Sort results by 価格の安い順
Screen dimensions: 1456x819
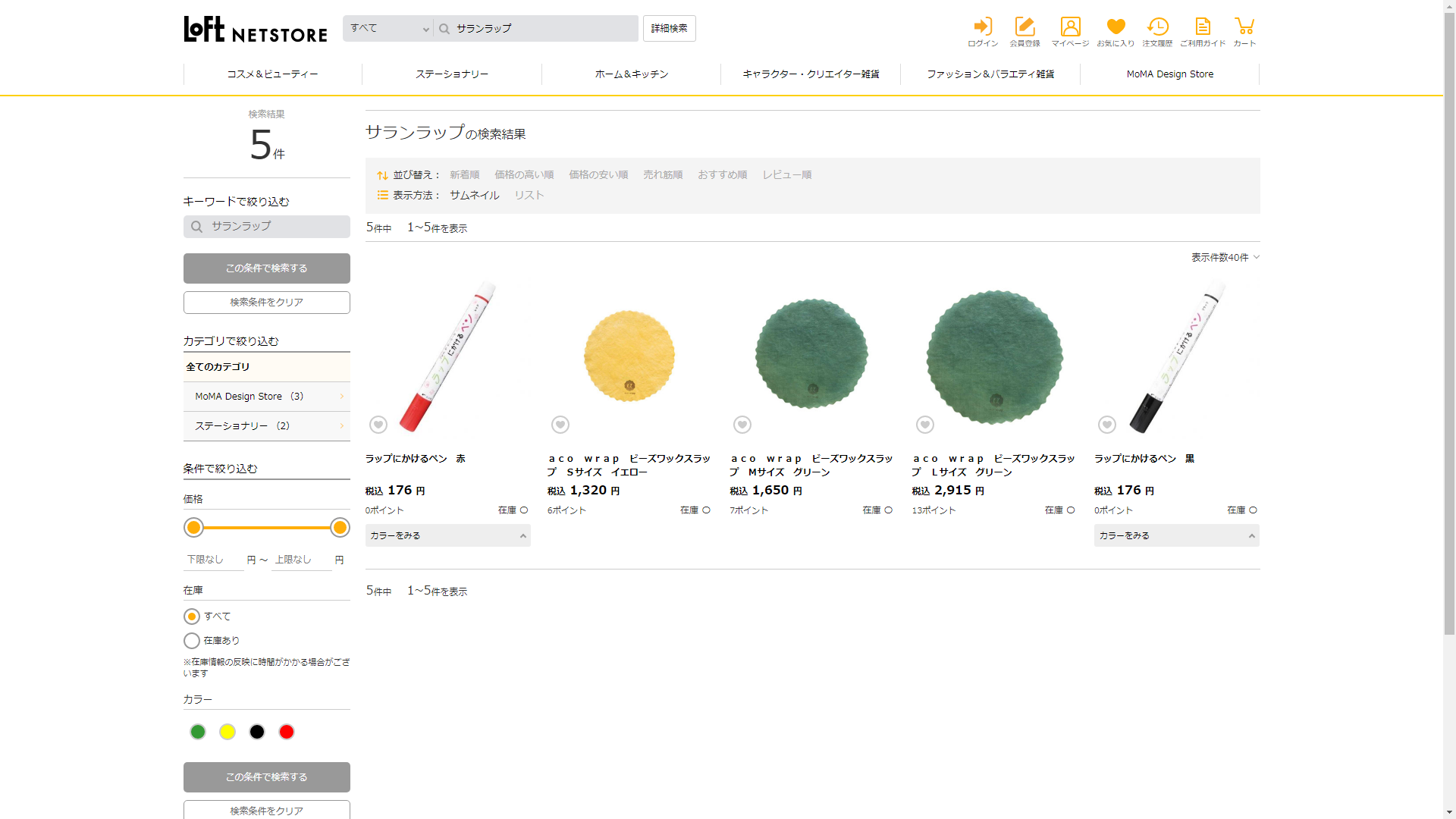pos(598,175)
